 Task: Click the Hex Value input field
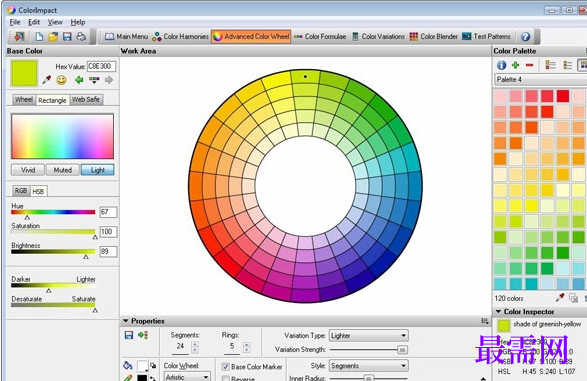101,66
